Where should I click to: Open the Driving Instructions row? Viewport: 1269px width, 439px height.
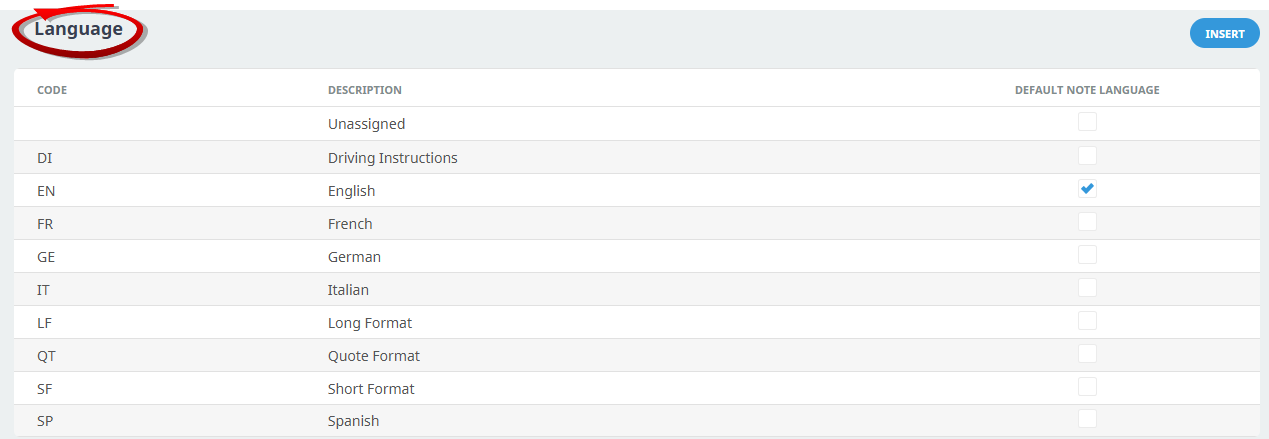tap(392, 158)
